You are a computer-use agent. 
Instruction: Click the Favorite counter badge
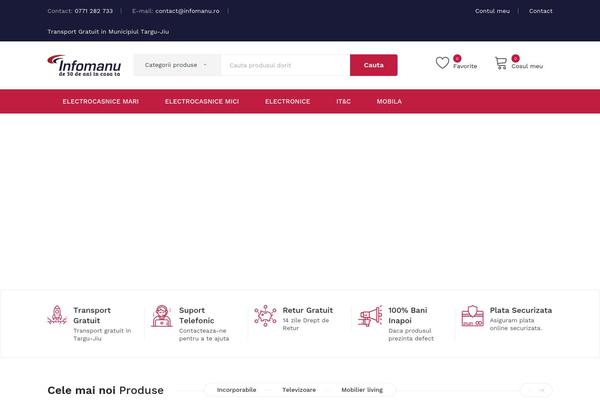click(457, 58)
